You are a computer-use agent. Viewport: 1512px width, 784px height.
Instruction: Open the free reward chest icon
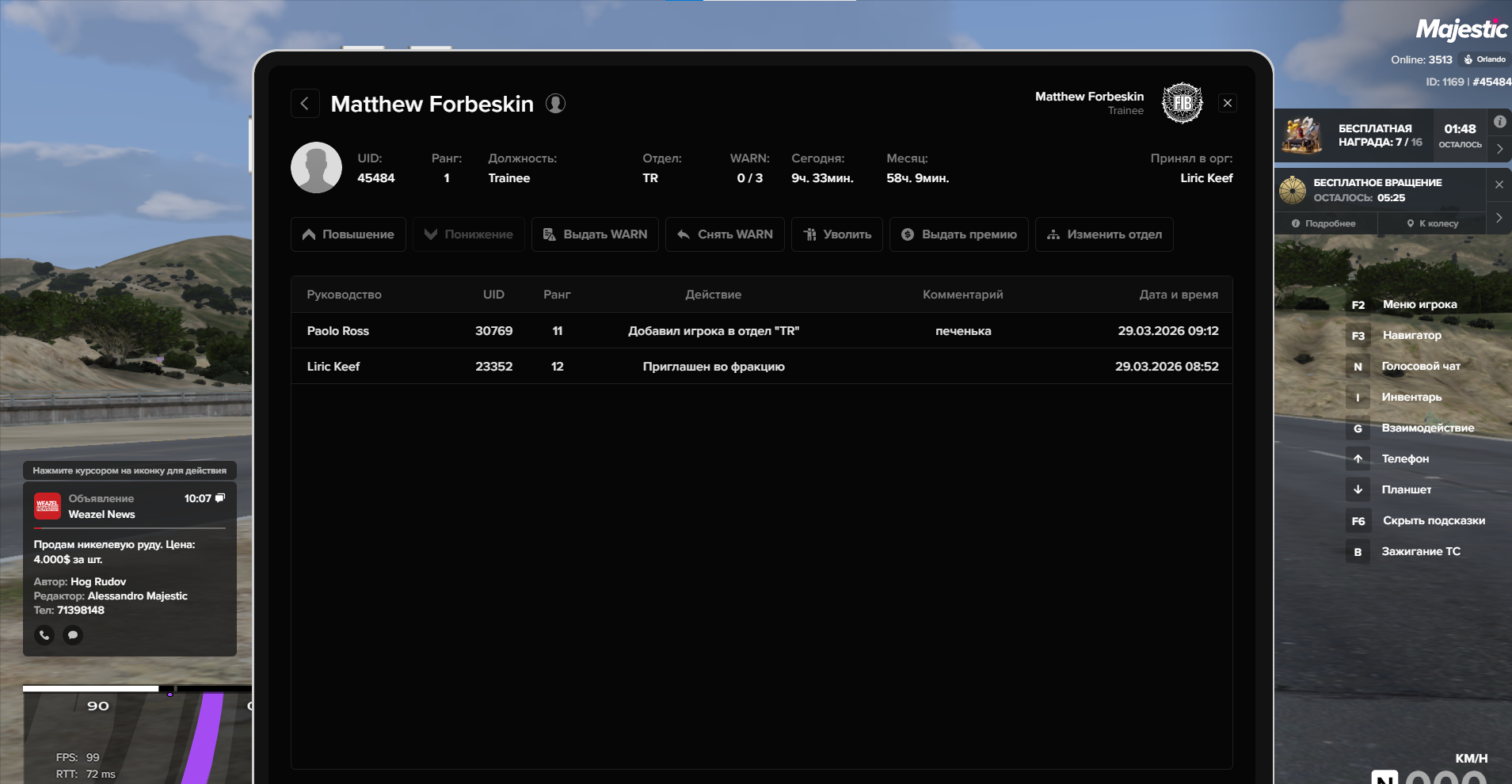coord(1302,135)
